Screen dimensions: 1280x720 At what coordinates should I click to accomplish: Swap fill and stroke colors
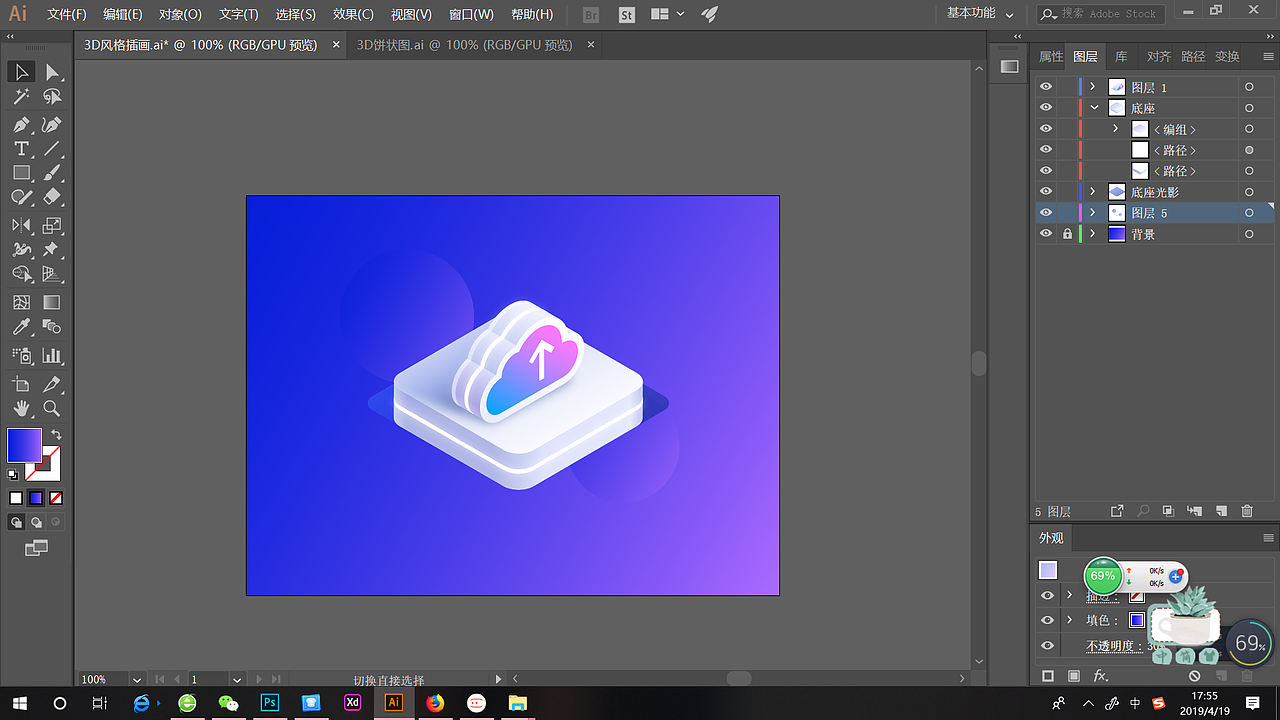tap(56, 435)
